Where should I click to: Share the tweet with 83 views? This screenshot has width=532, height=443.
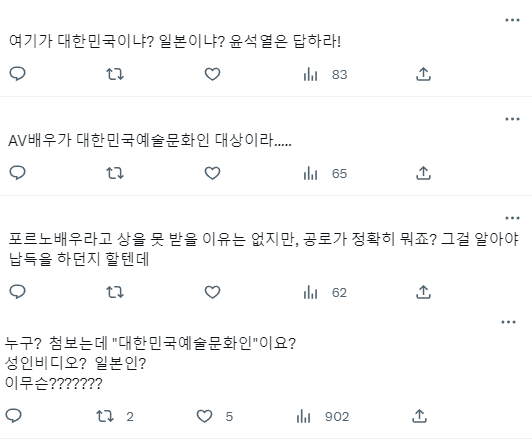tap(423, 74)
